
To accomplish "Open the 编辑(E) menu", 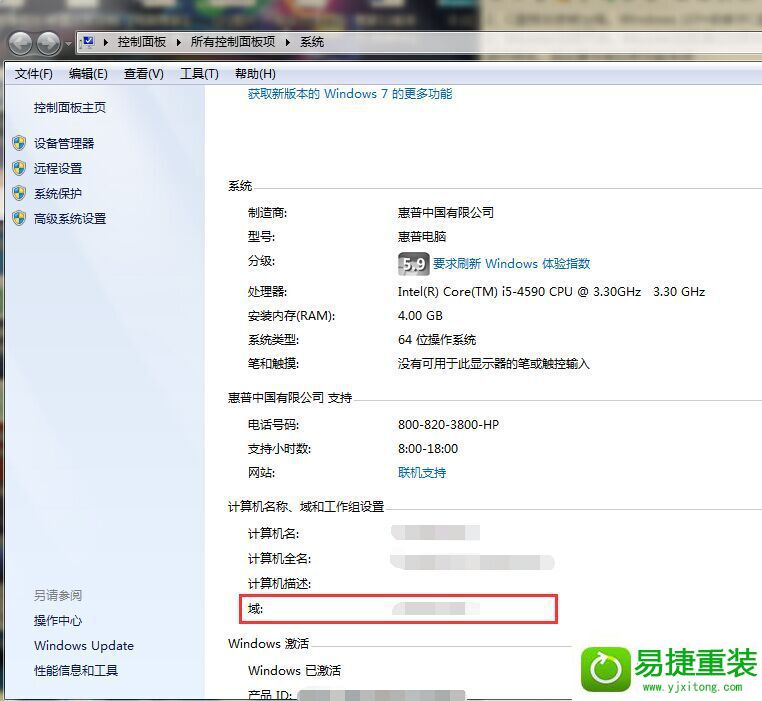I will click(x=88, y=74).
